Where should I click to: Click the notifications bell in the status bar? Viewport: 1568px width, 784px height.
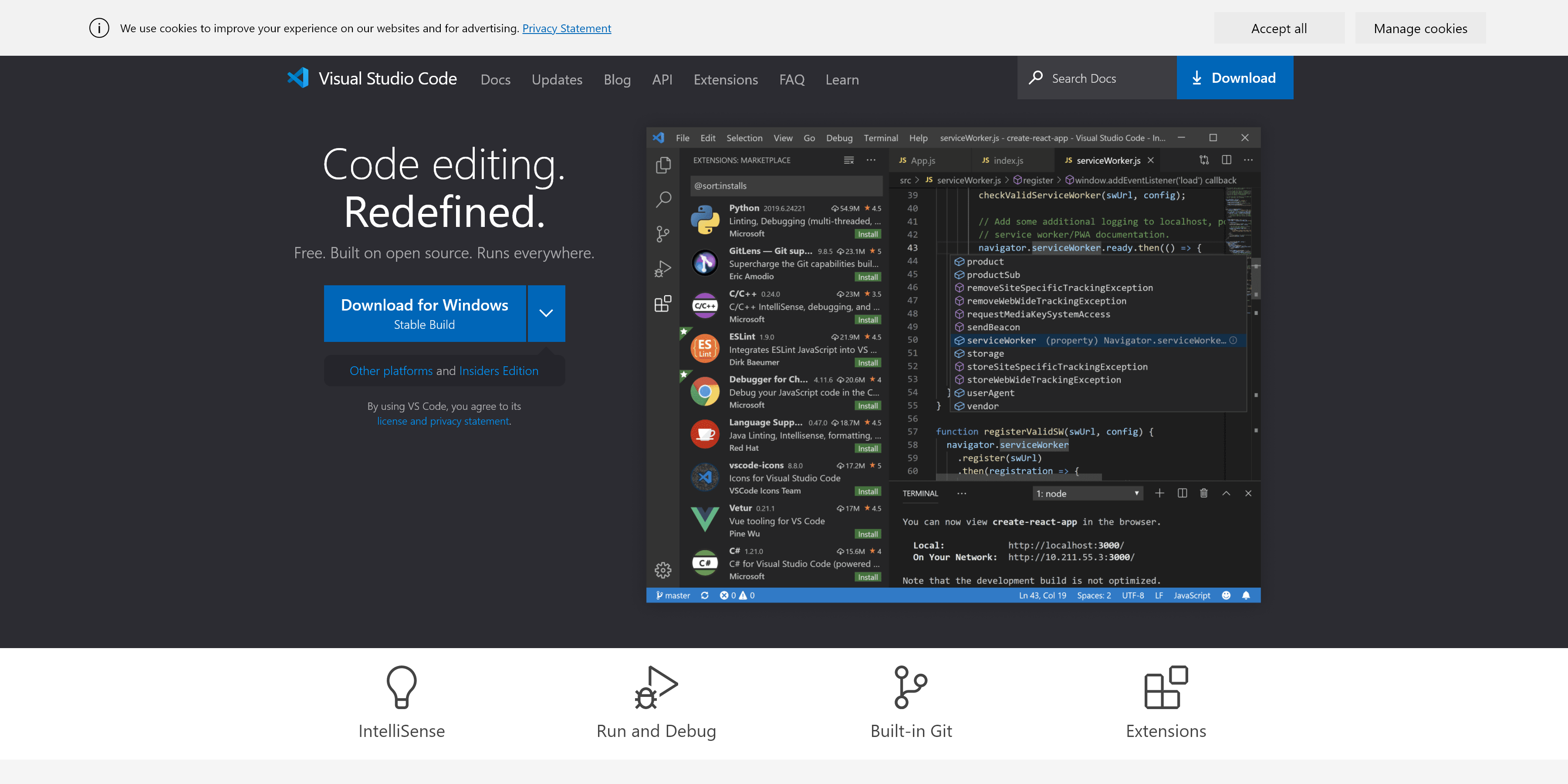(1246, 595)
